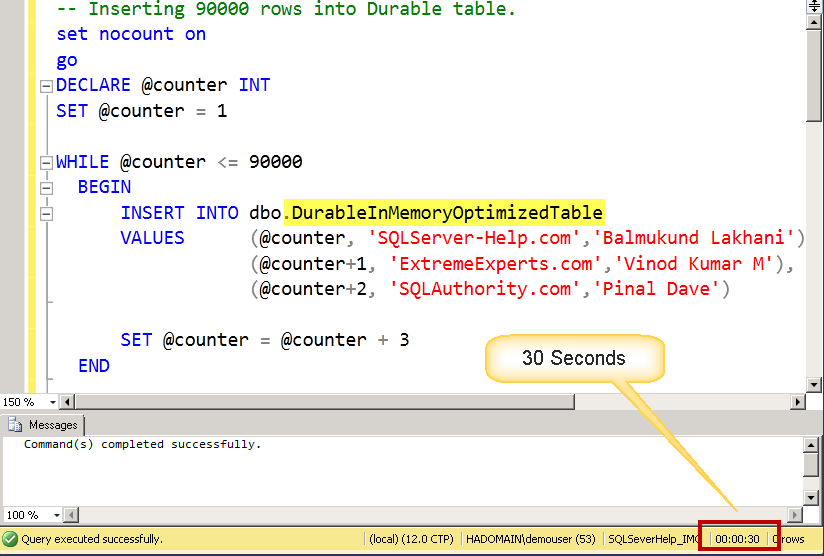
Task: Open the 100 % Messages zoom dropdown
Action: pos(49,515)
